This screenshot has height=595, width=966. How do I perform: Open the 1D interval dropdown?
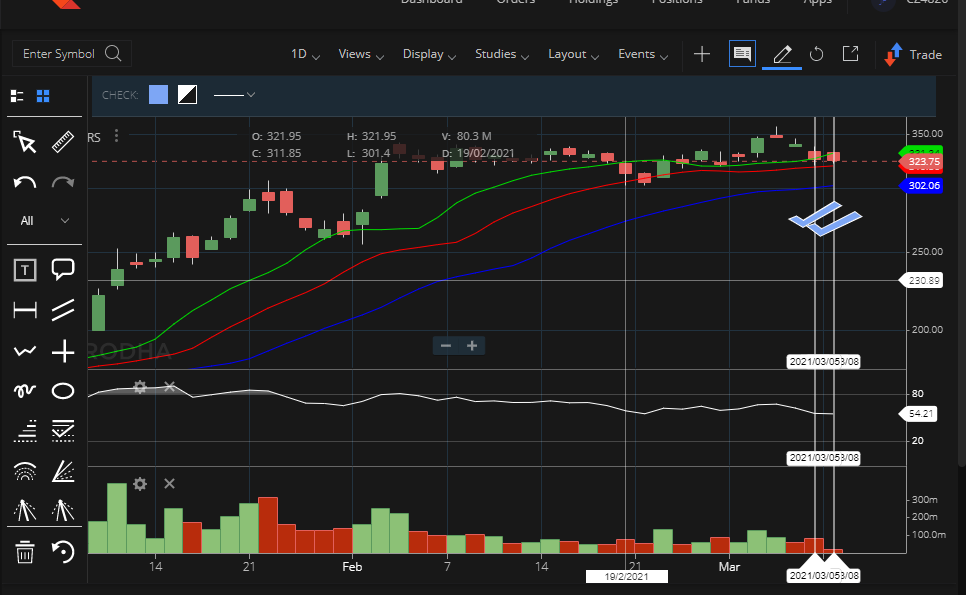[305, 54]
